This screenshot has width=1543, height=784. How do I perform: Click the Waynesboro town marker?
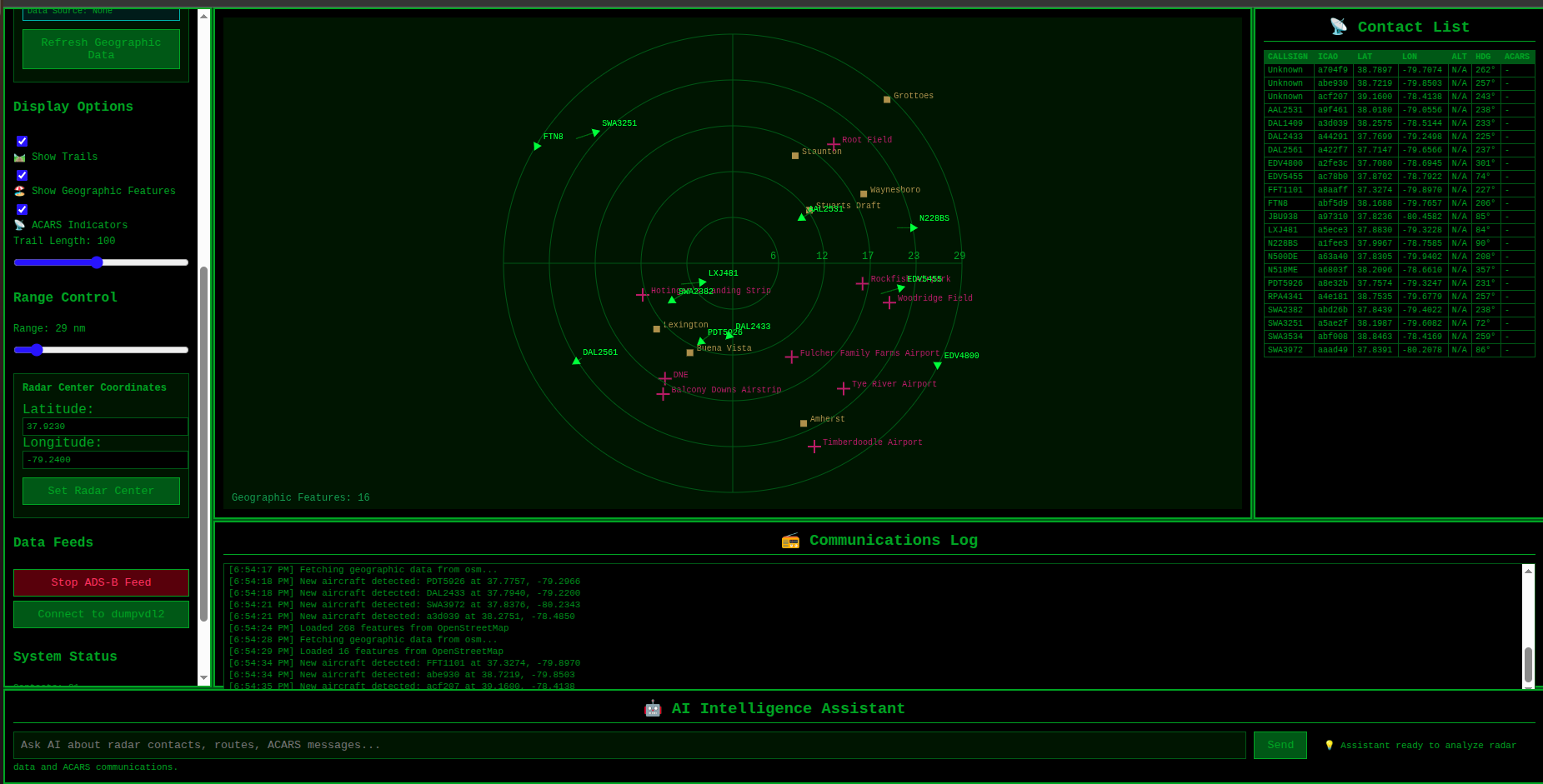(x=864, y=194)
